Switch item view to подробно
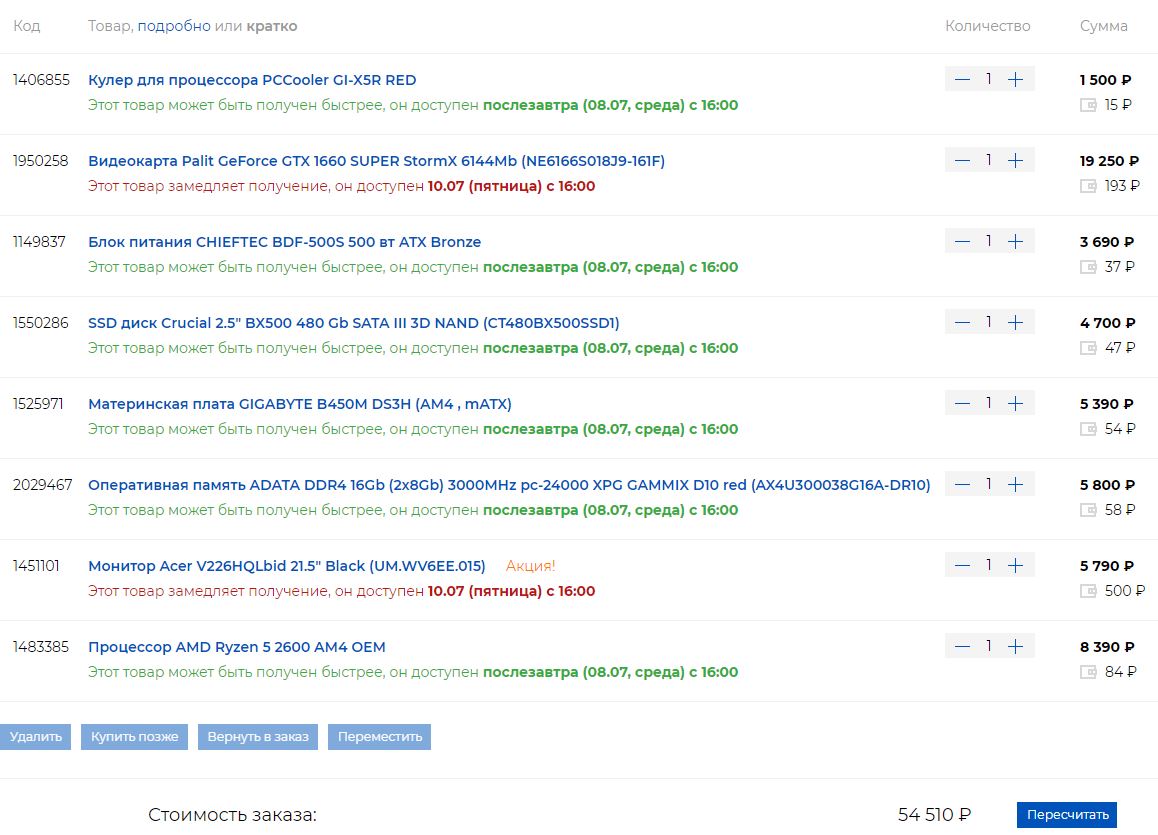The width and height of the screenshot is (1158, 835). [x=174, y=26]
